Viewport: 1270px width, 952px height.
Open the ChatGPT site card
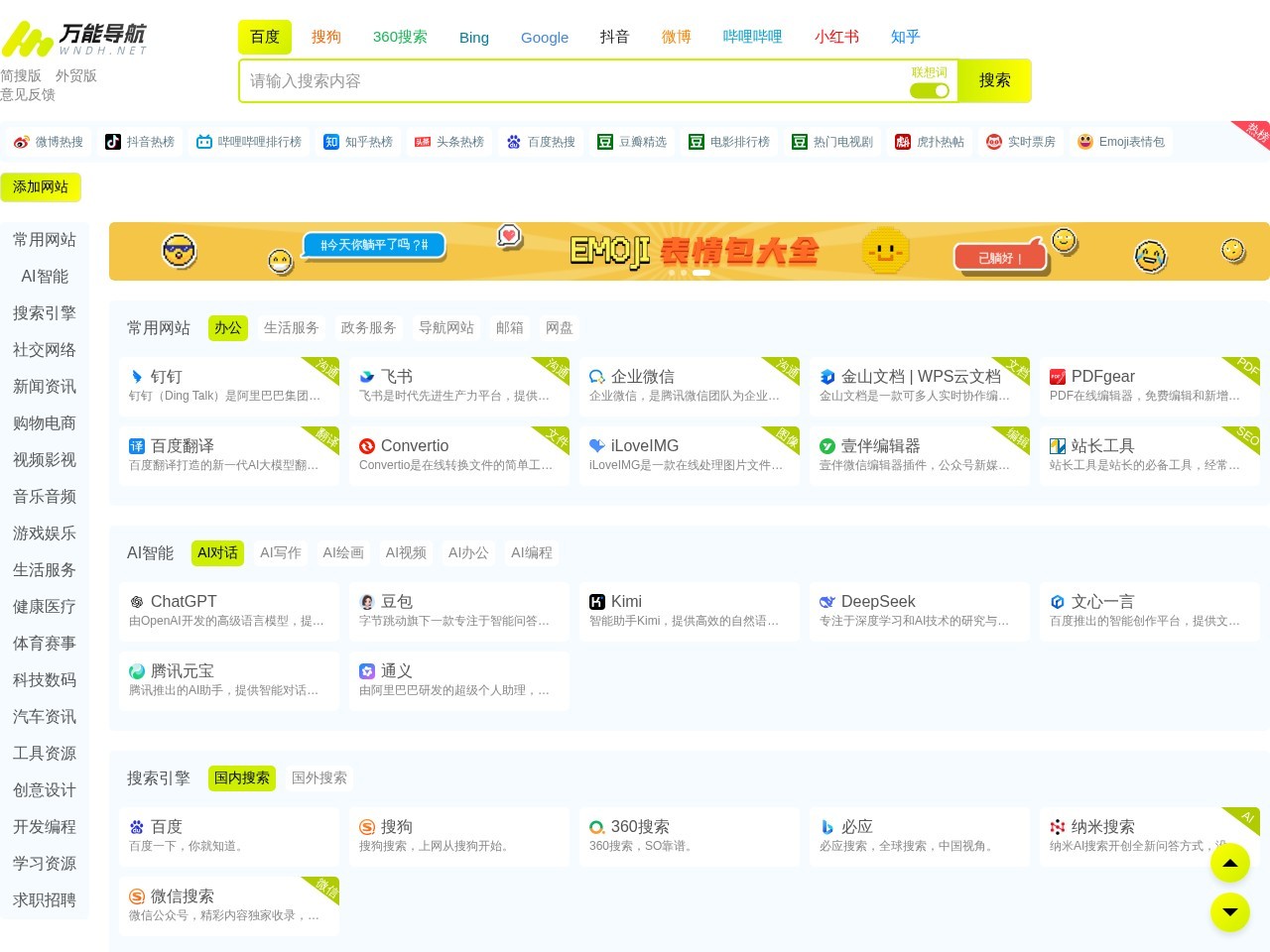coord(229,611)
